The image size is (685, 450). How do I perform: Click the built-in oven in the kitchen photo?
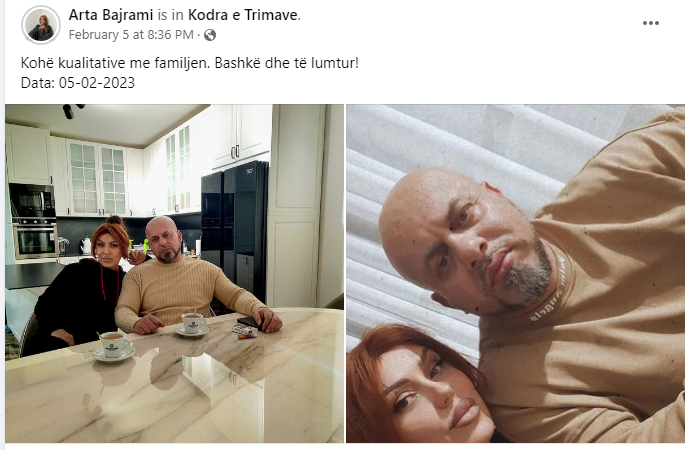35,237
